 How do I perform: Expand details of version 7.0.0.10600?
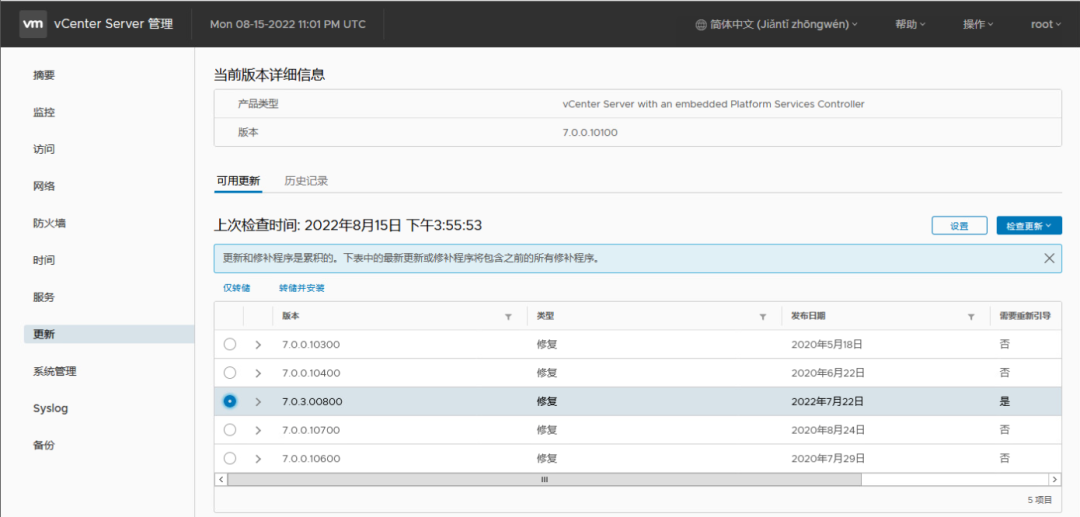point(258,459)
